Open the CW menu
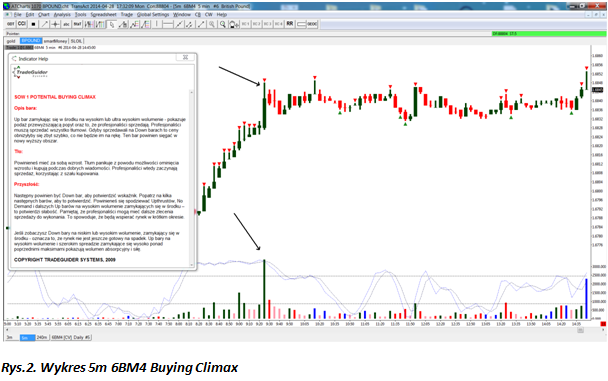 point(209,15)
